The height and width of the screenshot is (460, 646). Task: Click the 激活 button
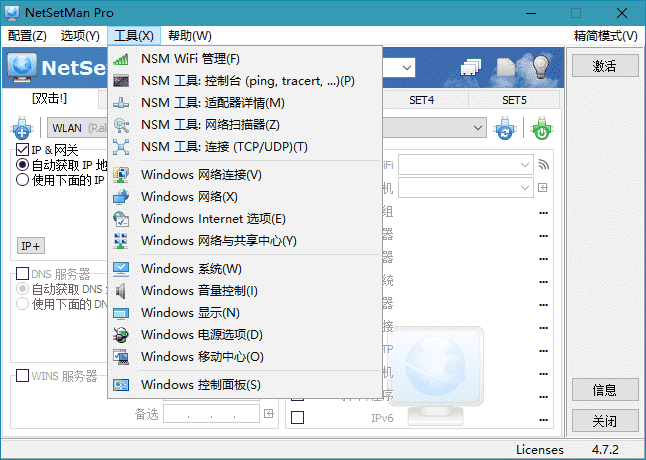[x=604, y=66]
